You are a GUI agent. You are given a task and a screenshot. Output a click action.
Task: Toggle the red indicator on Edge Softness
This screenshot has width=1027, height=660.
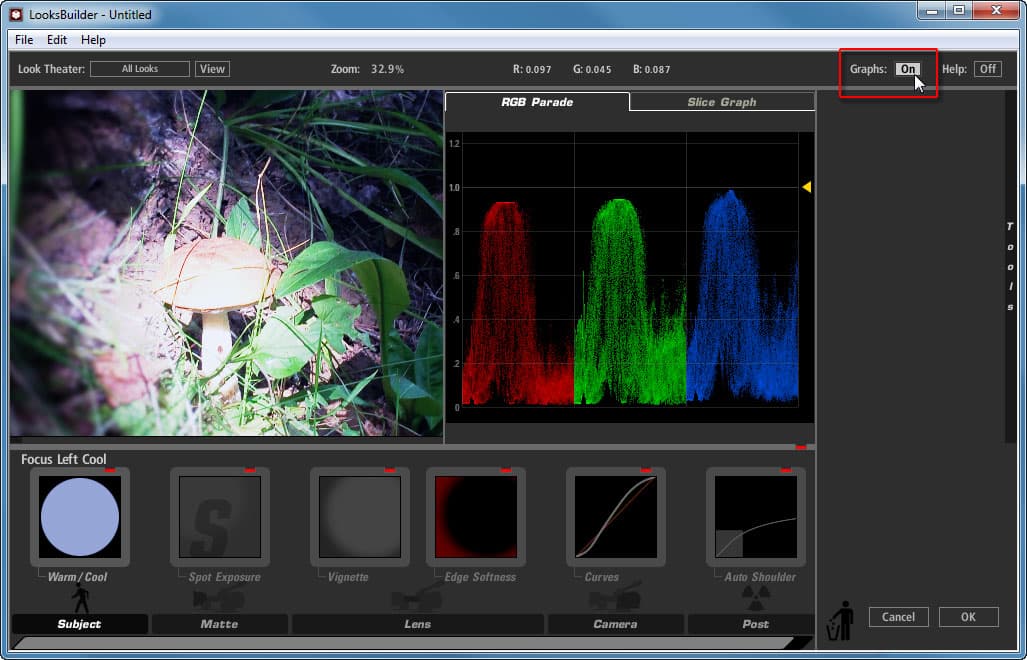[x=506, y=470]
